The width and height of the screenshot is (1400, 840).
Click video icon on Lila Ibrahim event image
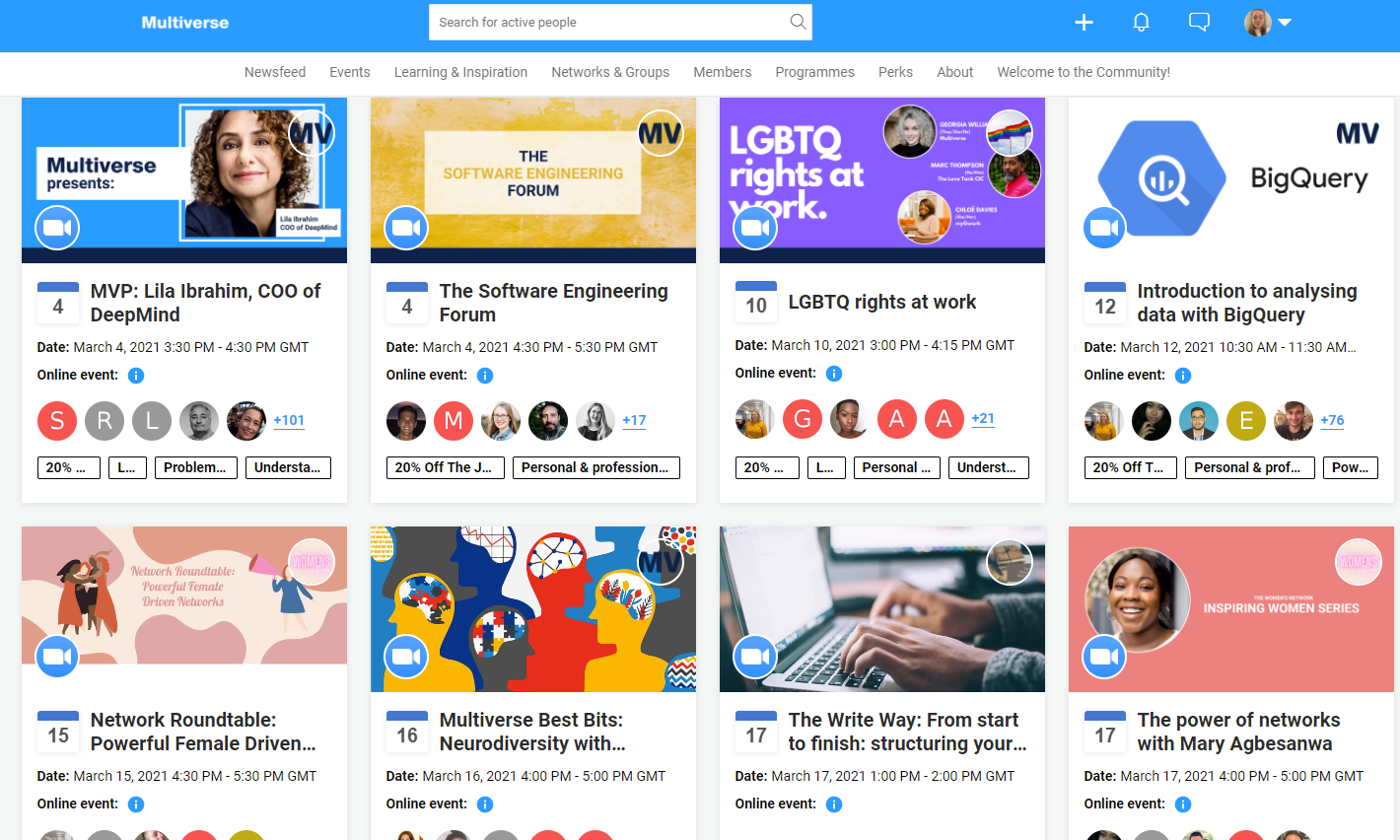57,228
